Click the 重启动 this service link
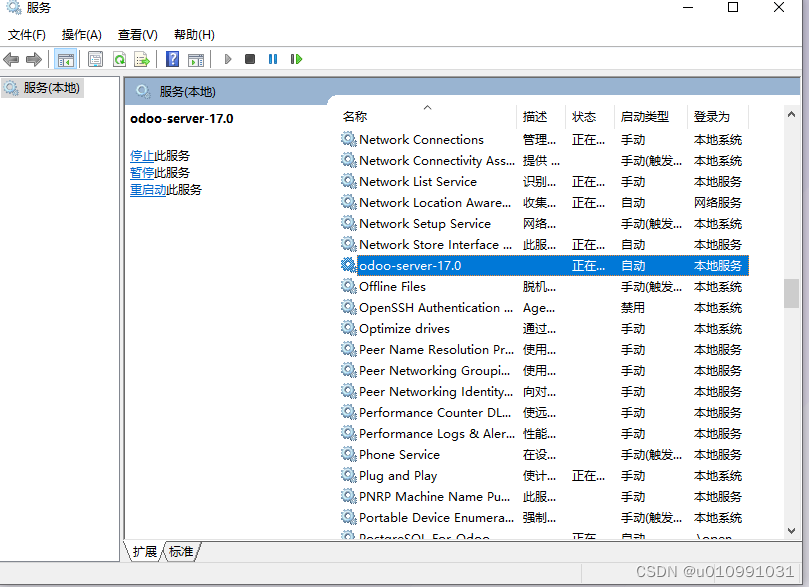Screen dimensions: 809x587 pyautogui.click(x=148, y=190)
